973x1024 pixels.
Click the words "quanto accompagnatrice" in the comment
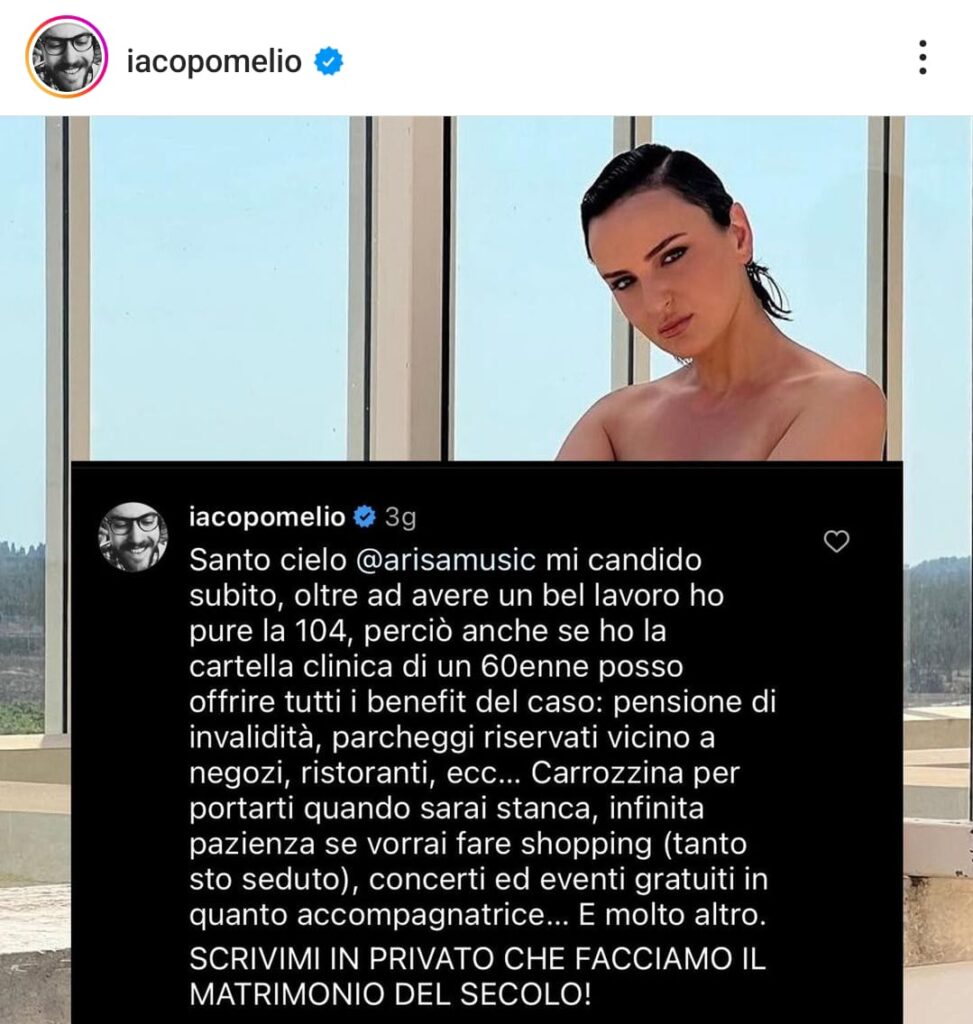(x=367, y=916)
